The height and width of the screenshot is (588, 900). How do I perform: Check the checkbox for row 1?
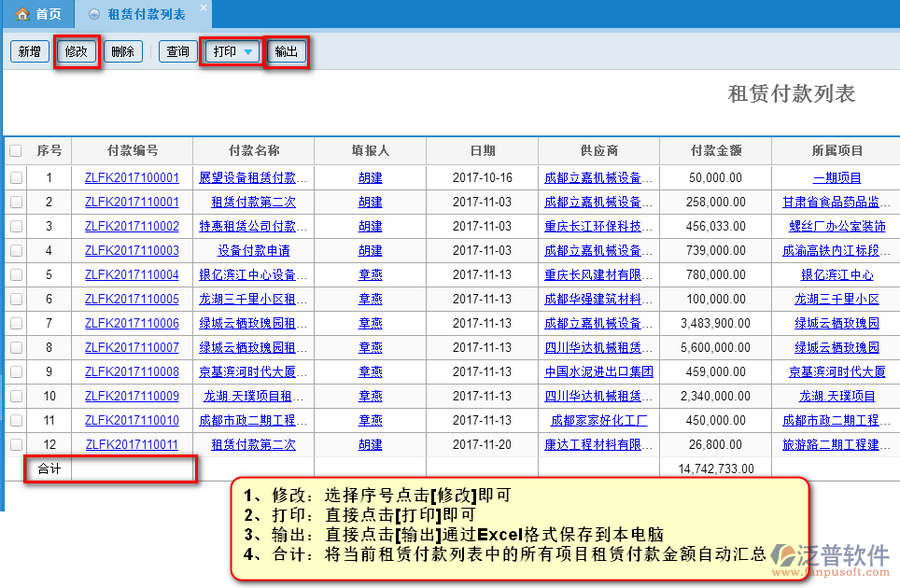(16, 178)
